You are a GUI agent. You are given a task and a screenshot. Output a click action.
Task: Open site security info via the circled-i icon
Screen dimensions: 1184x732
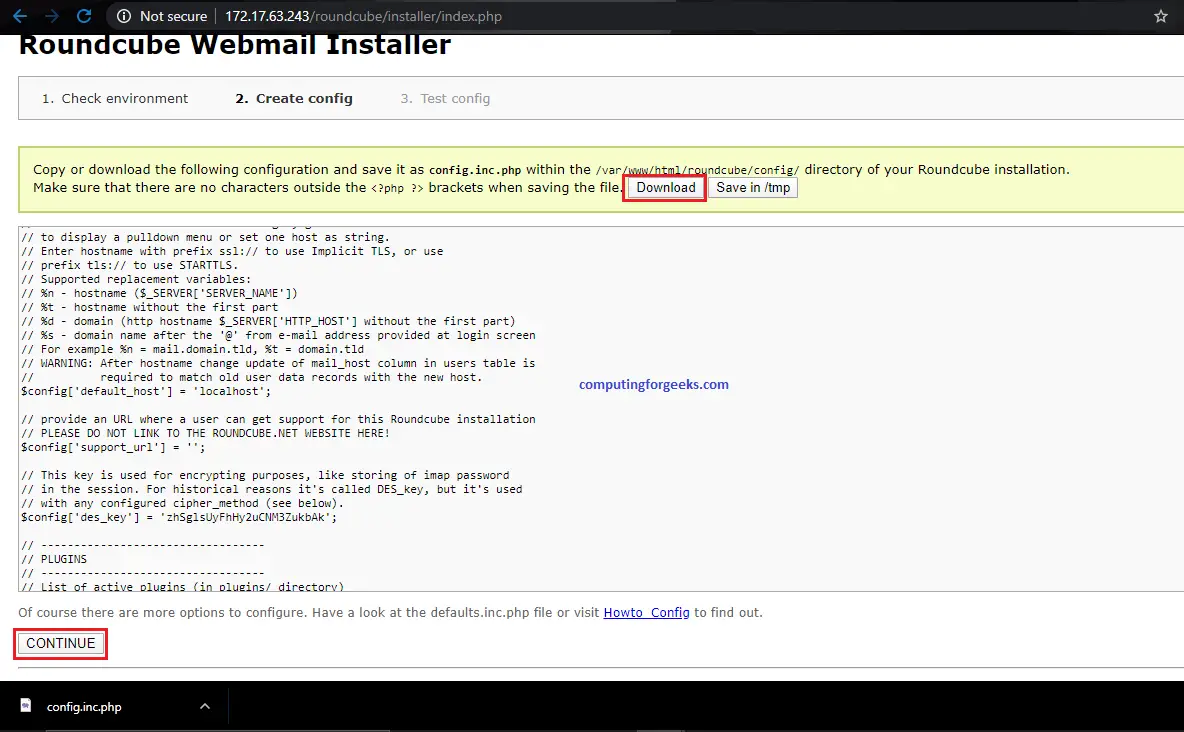(122, 16)
